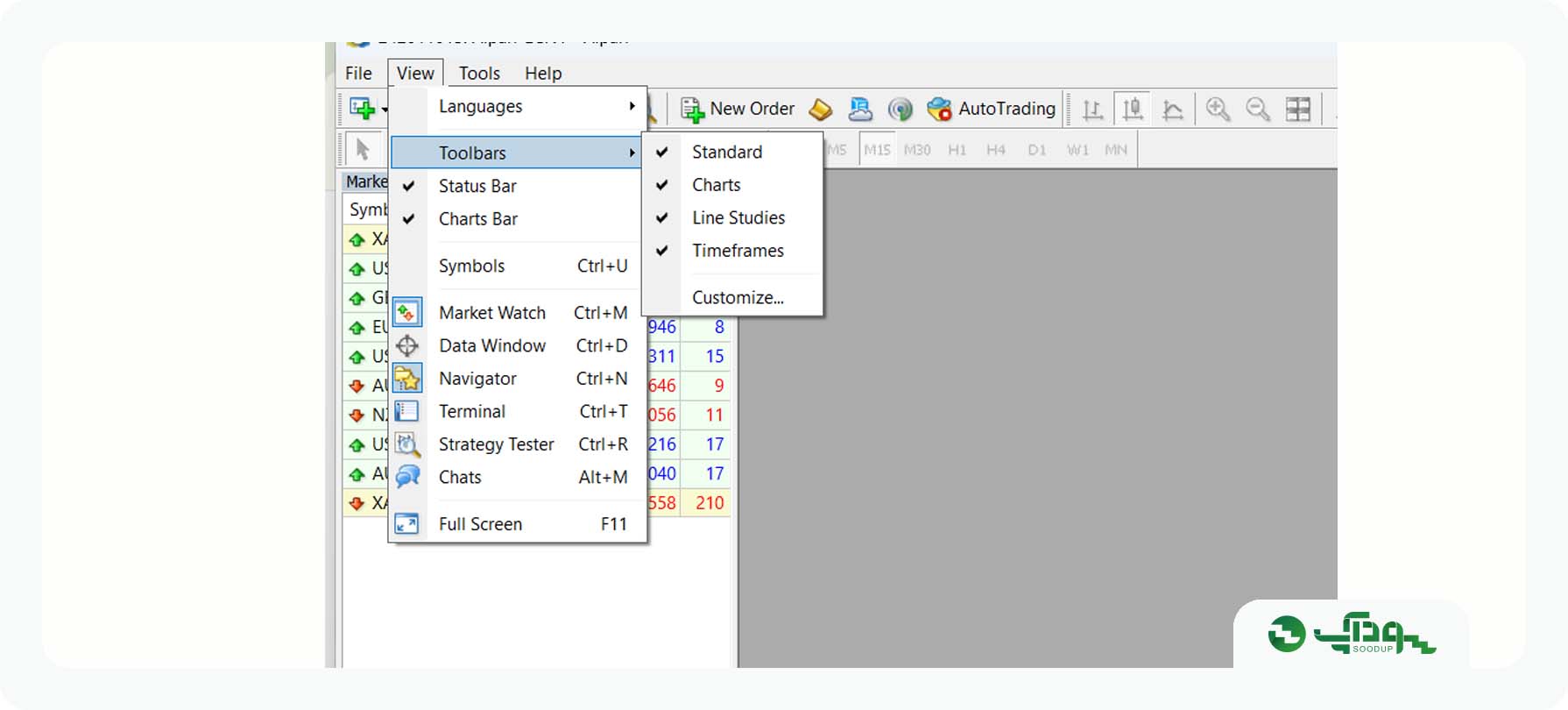Click the zoom in magnifier

click(x=1218, y=109)
